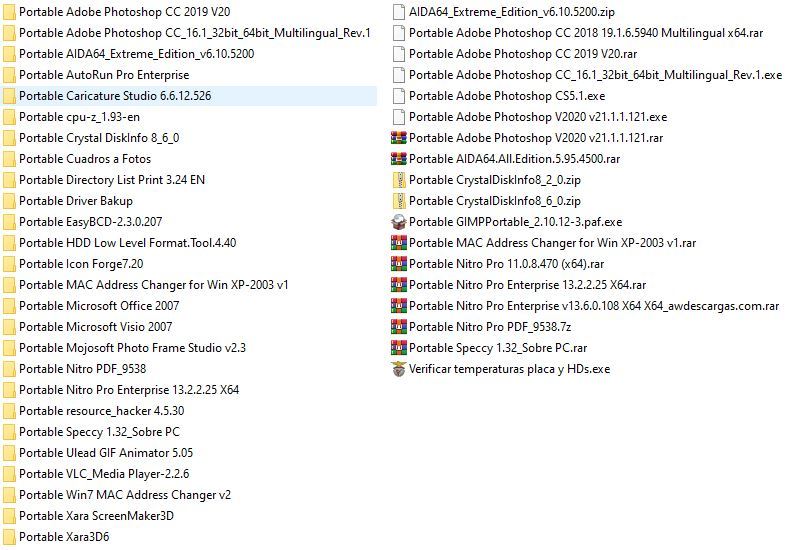Click folder icon next to Portable cpu-z_1.93-en
Image resolution: width=794 pixels, height=550 pixels.
tap(9, 117)
